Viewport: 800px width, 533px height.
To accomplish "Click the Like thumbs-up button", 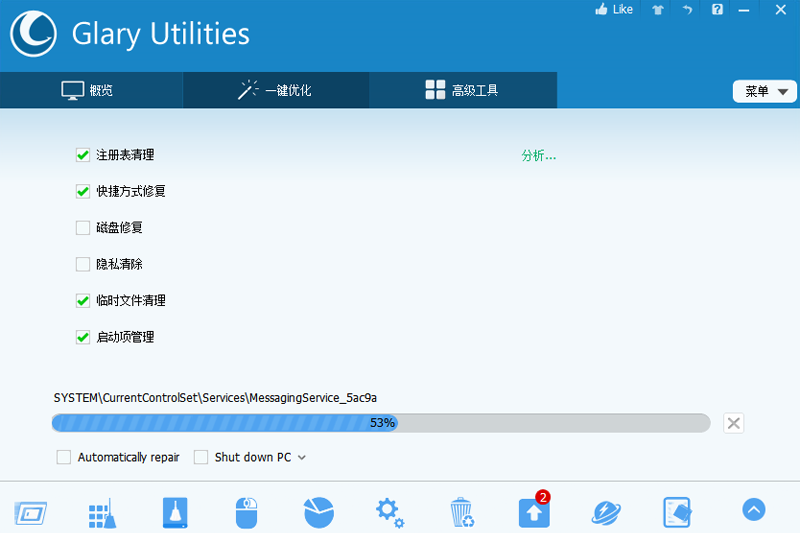I will (614, 9).
